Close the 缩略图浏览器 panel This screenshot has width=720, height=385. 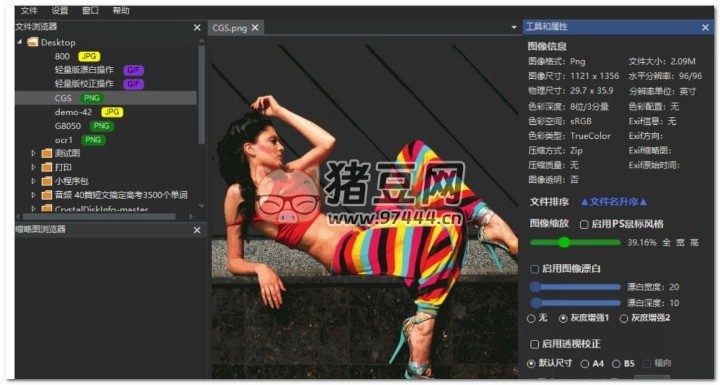[x=197, y=230]
